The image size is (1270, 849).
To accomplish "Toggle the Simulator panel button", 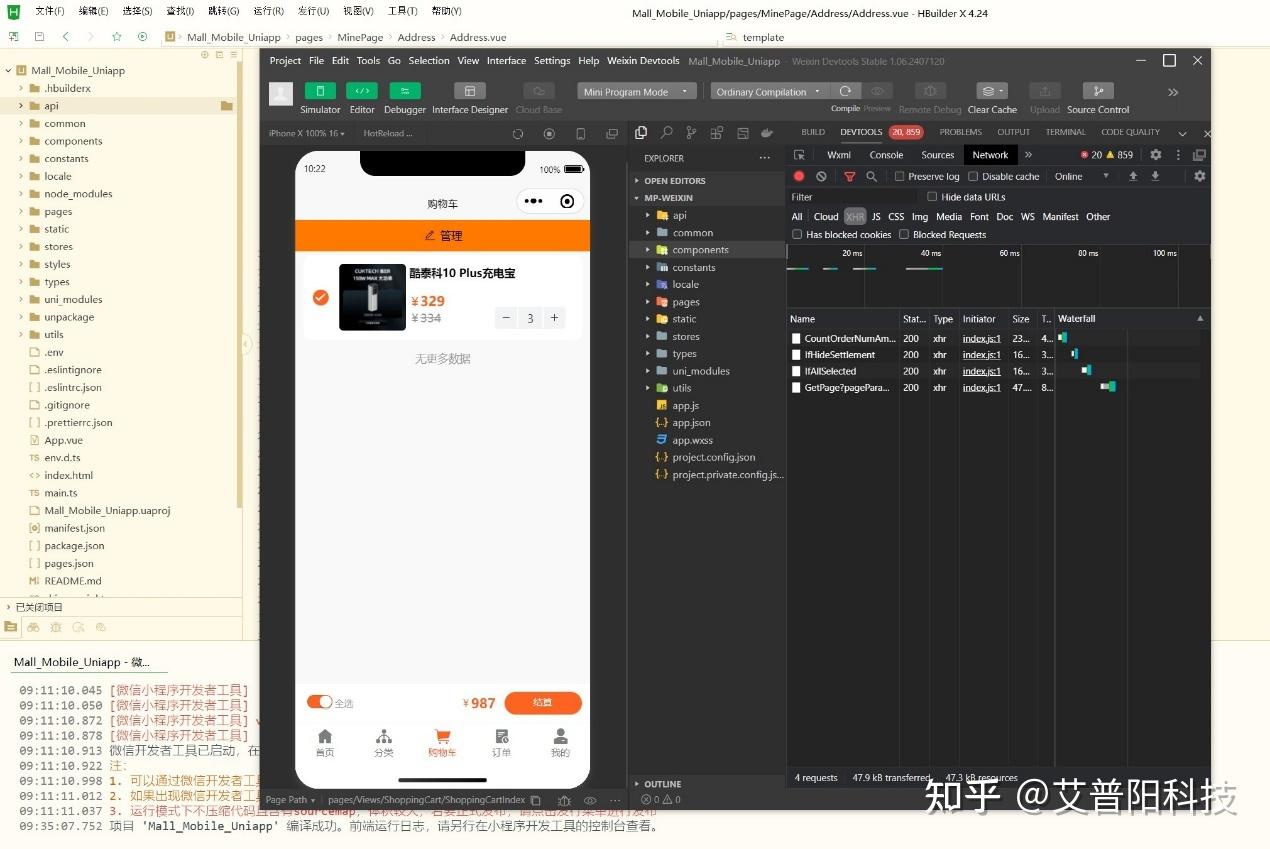I will click(x=320, y=91).
